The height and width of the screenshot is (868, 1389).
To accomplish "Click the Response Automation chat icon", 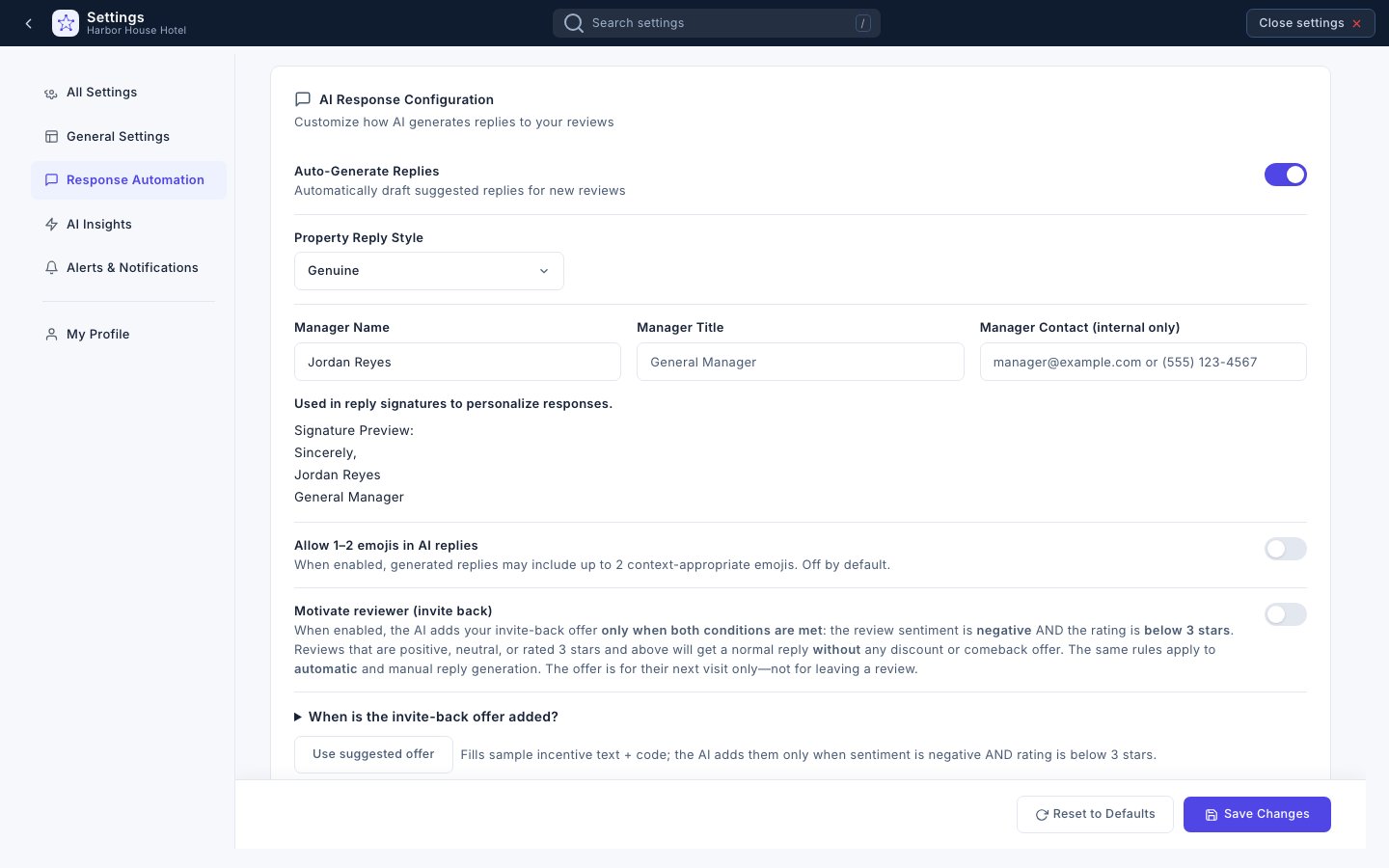I will click(51, 180).
